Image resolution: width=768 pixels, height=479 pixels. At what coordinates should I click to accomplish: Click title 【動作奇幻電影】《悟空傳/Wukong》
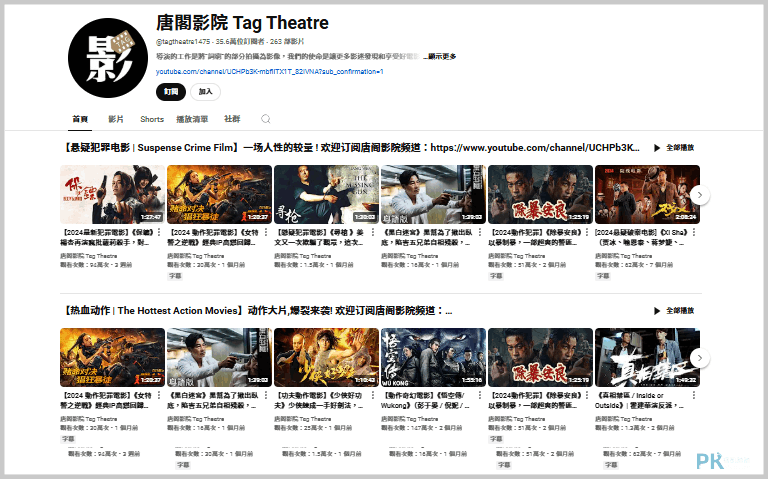click(x=427, y=401)
